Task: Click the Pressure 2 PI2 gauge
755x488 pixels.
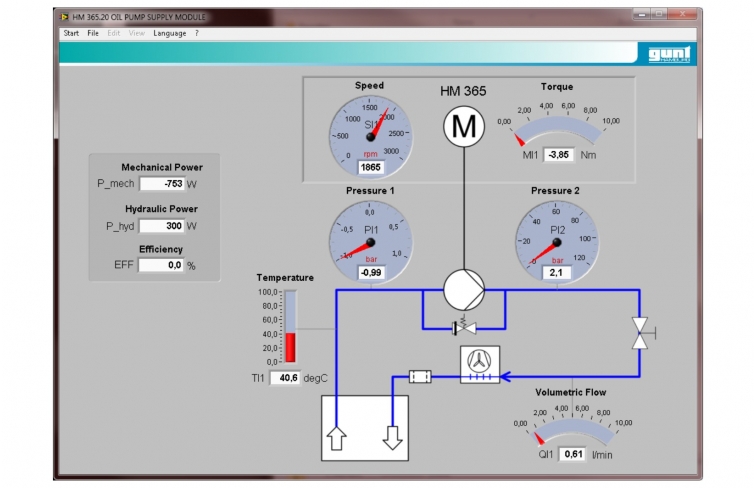Action: [x=557, y=242]
